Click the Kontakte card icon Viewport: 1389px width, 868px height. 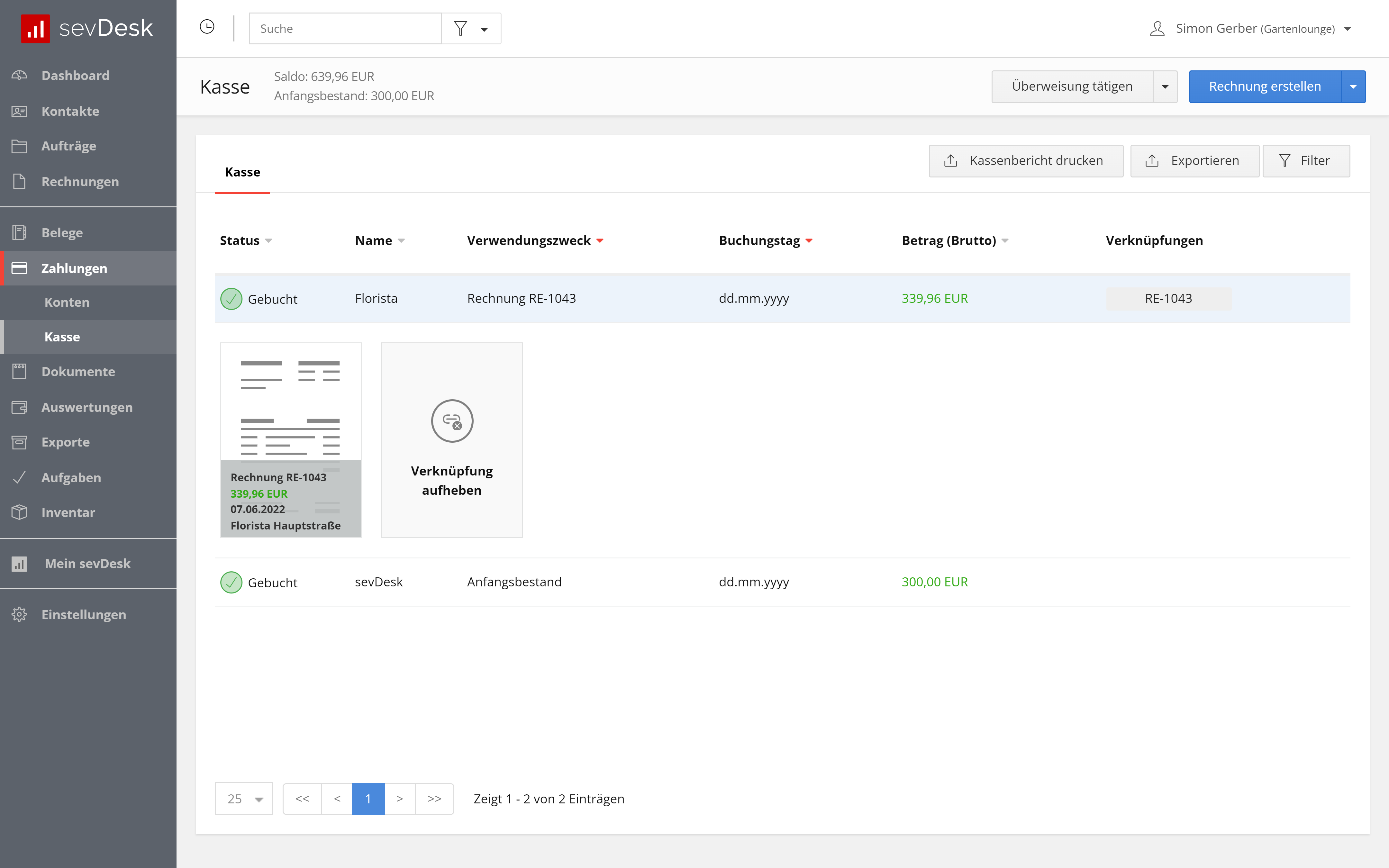pos(20,111)
